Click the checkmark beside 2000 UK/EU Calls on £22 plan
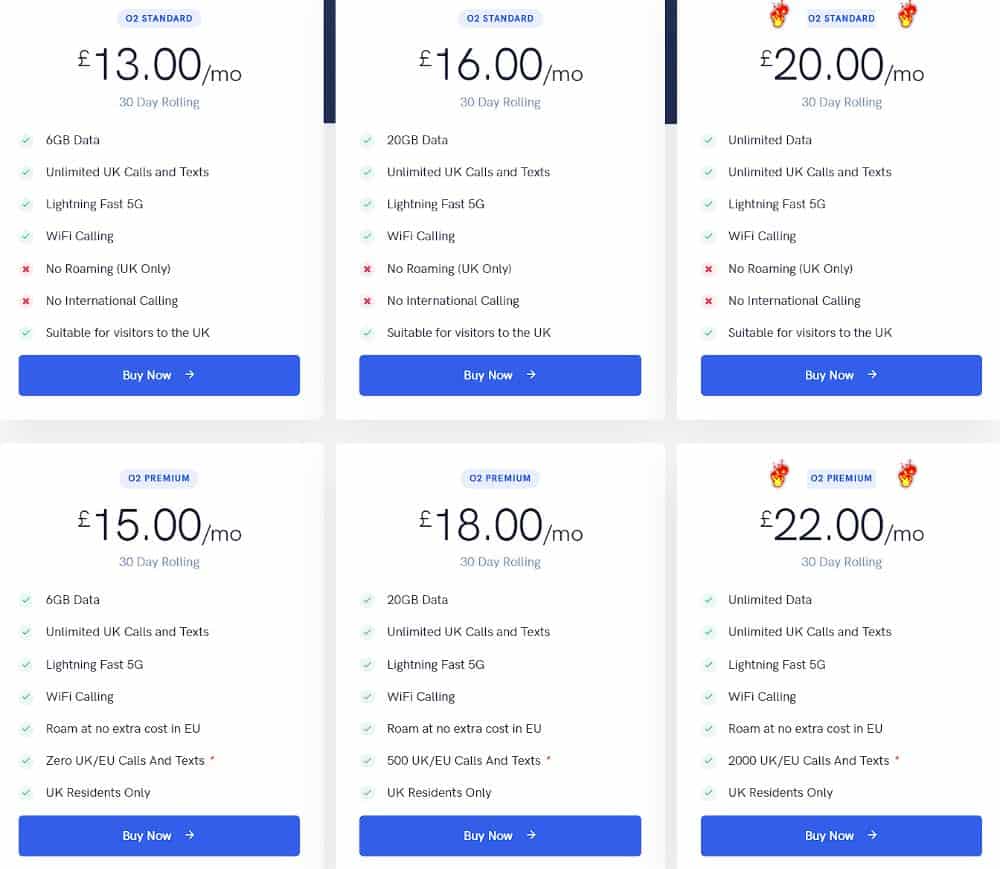The image size is (1000, 869). (x=708, y=760)
